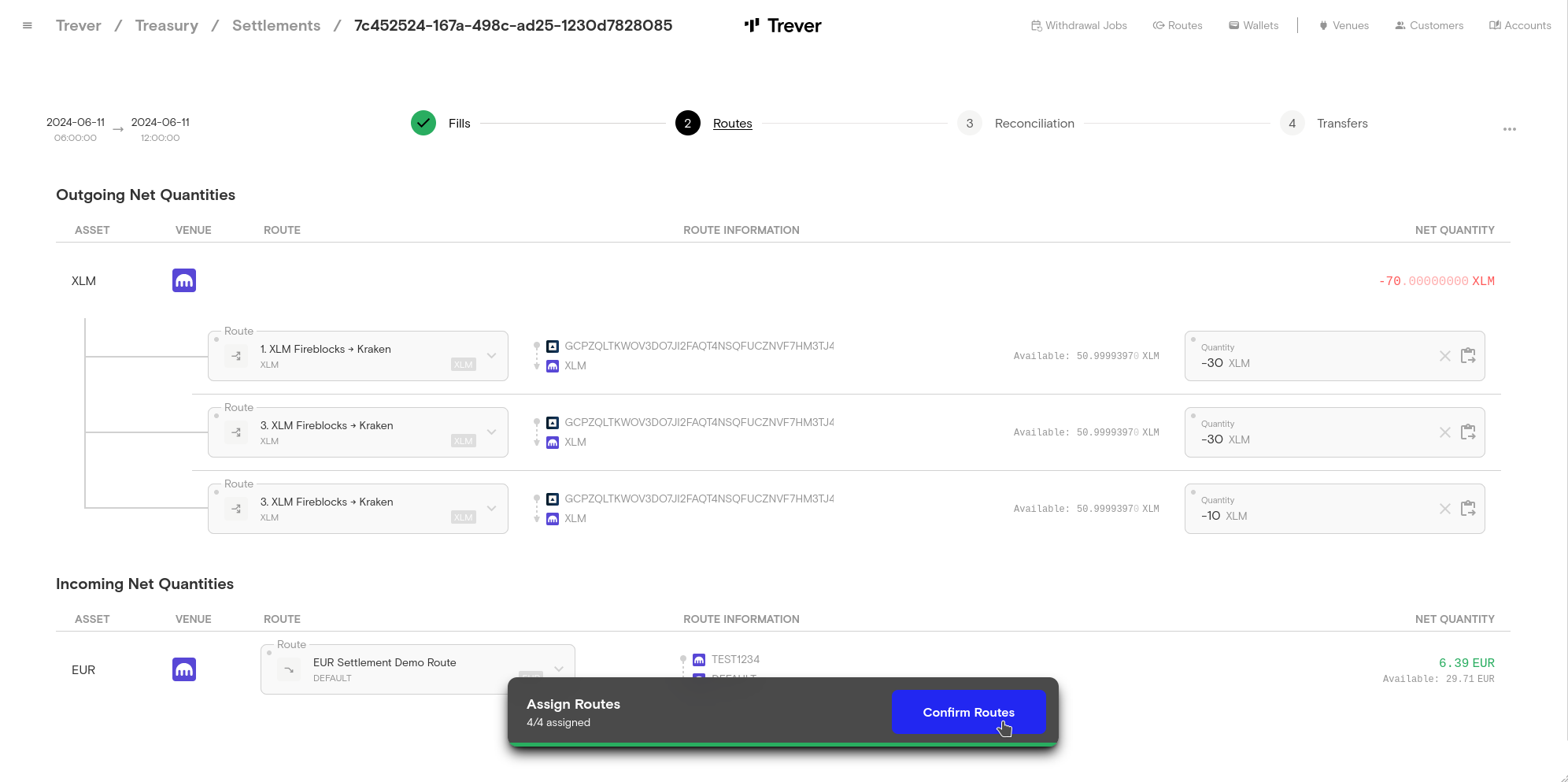Click the completed Fills step checkmark
Viewport: 1568px width, 782px height.
pyautogui.click(x=423, y=123)
